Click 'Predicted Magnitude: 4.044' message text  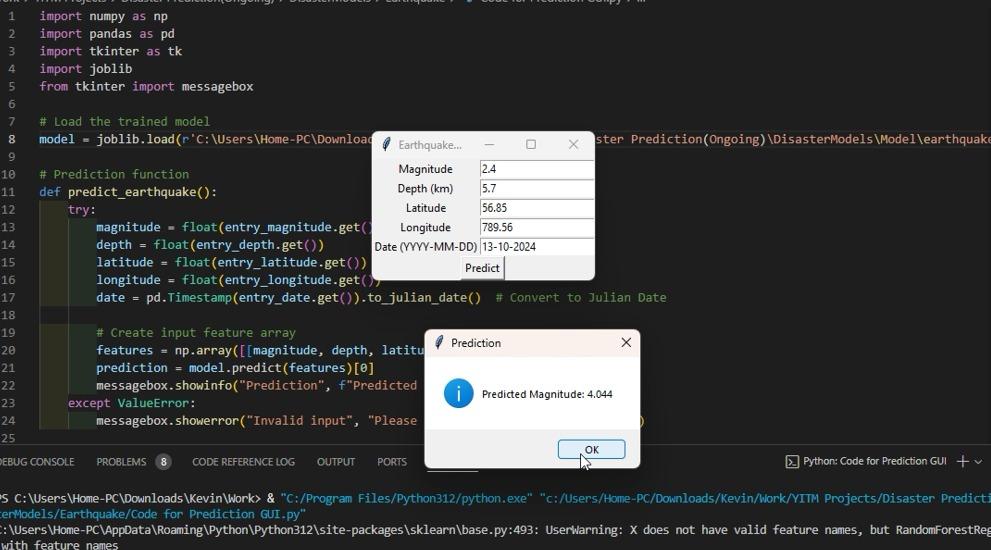pyautogui.click(x=547, y=394)
